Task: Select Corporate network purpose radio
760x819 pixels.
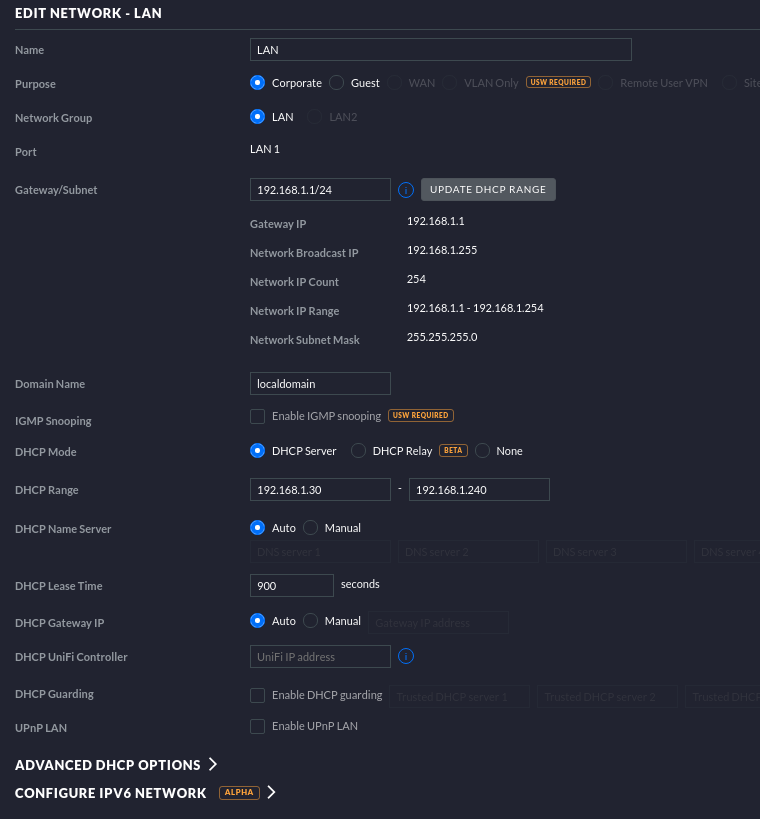Action: [x=258, y=83]
